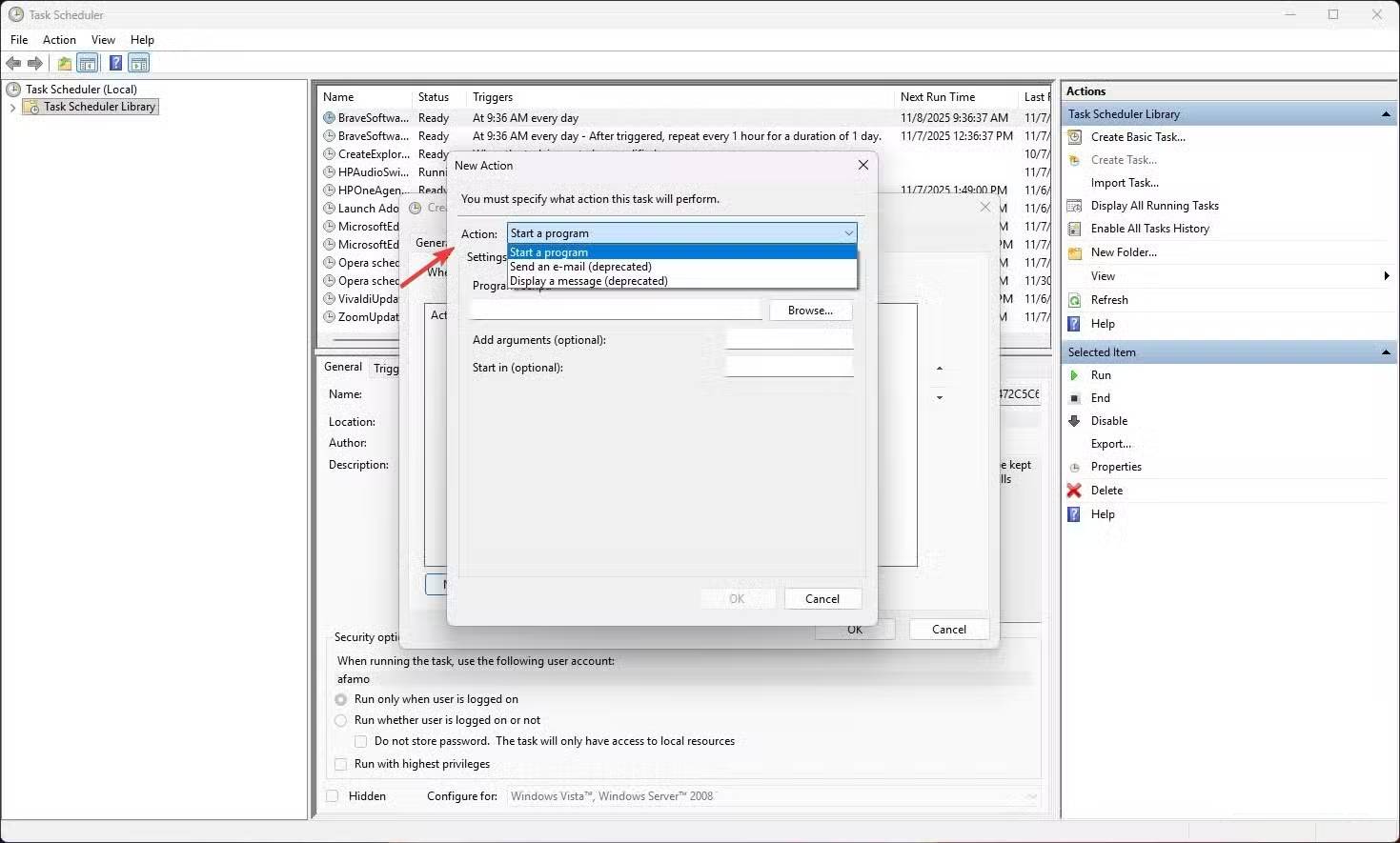Choose 'Send an e-mail (deprecated)' option
Image resolution: width=1400 pixels, height=843 pixels.
[x=682, y=267]
